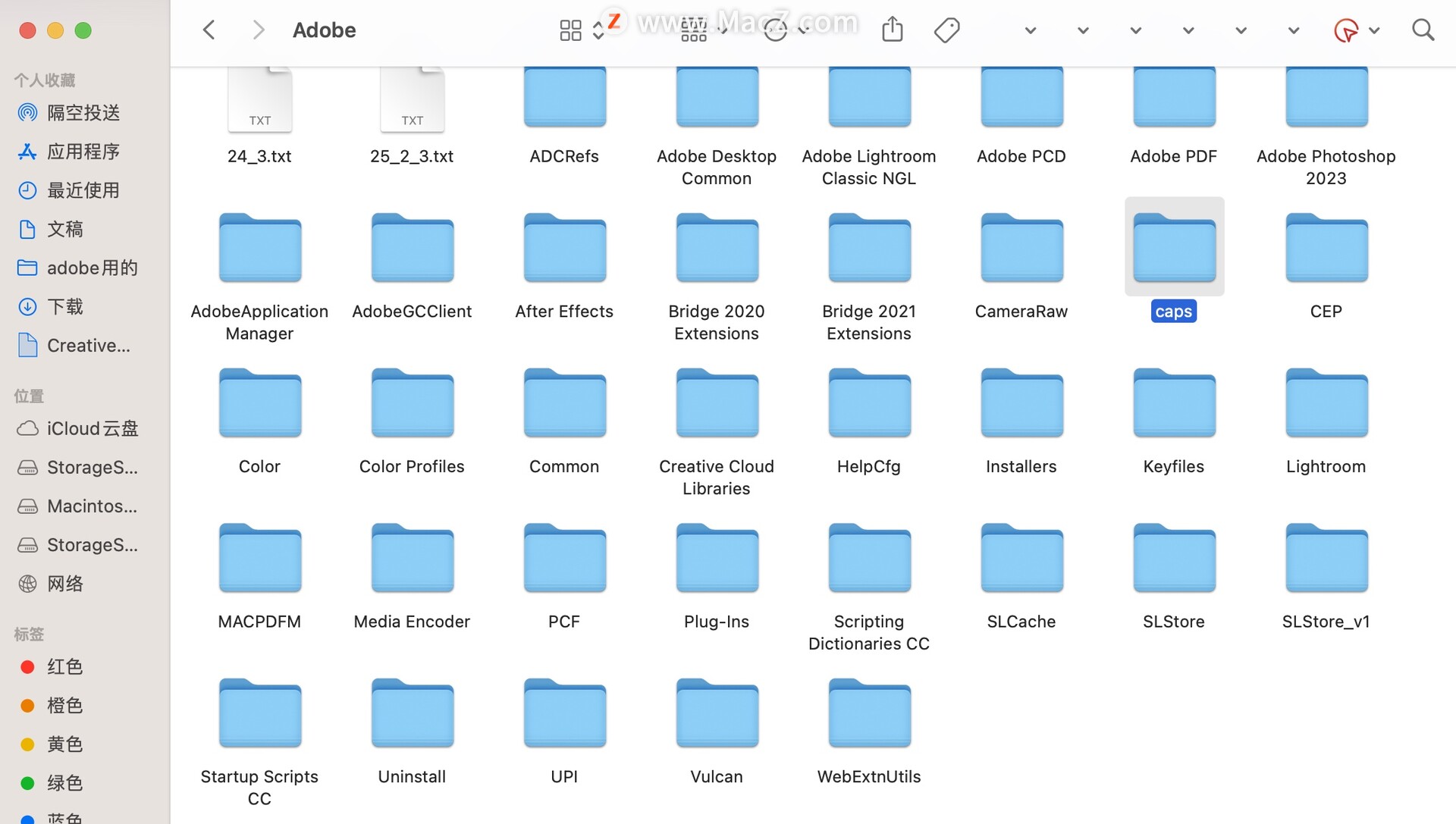Expand chevron beside the red cursor icon
This screenshot has height=824, width=1456.
tap(1374, 30)
